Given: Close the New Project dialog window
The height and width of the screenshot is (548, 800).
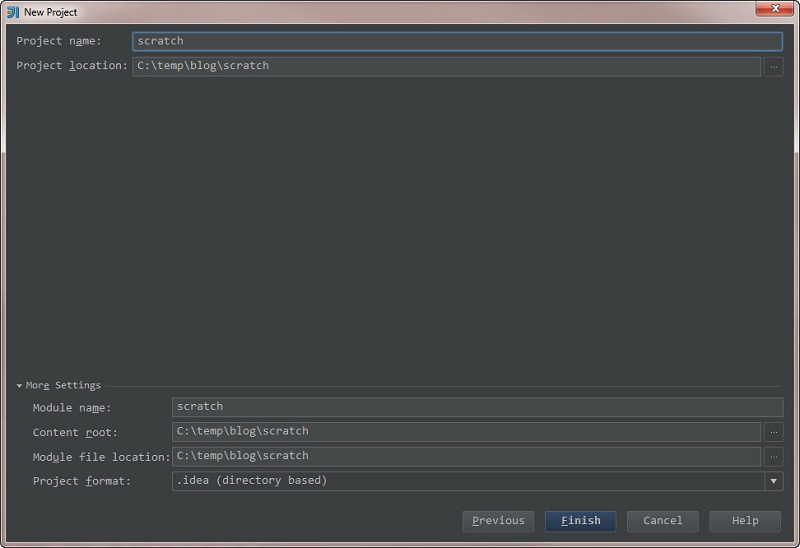Looking at the screenshot, I should [x=774, y=8].
